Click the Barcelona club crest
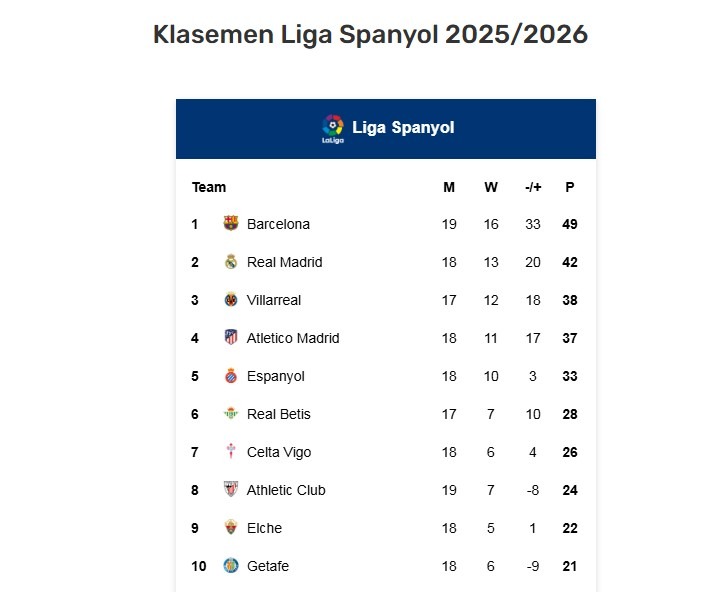 click(231, 224)
